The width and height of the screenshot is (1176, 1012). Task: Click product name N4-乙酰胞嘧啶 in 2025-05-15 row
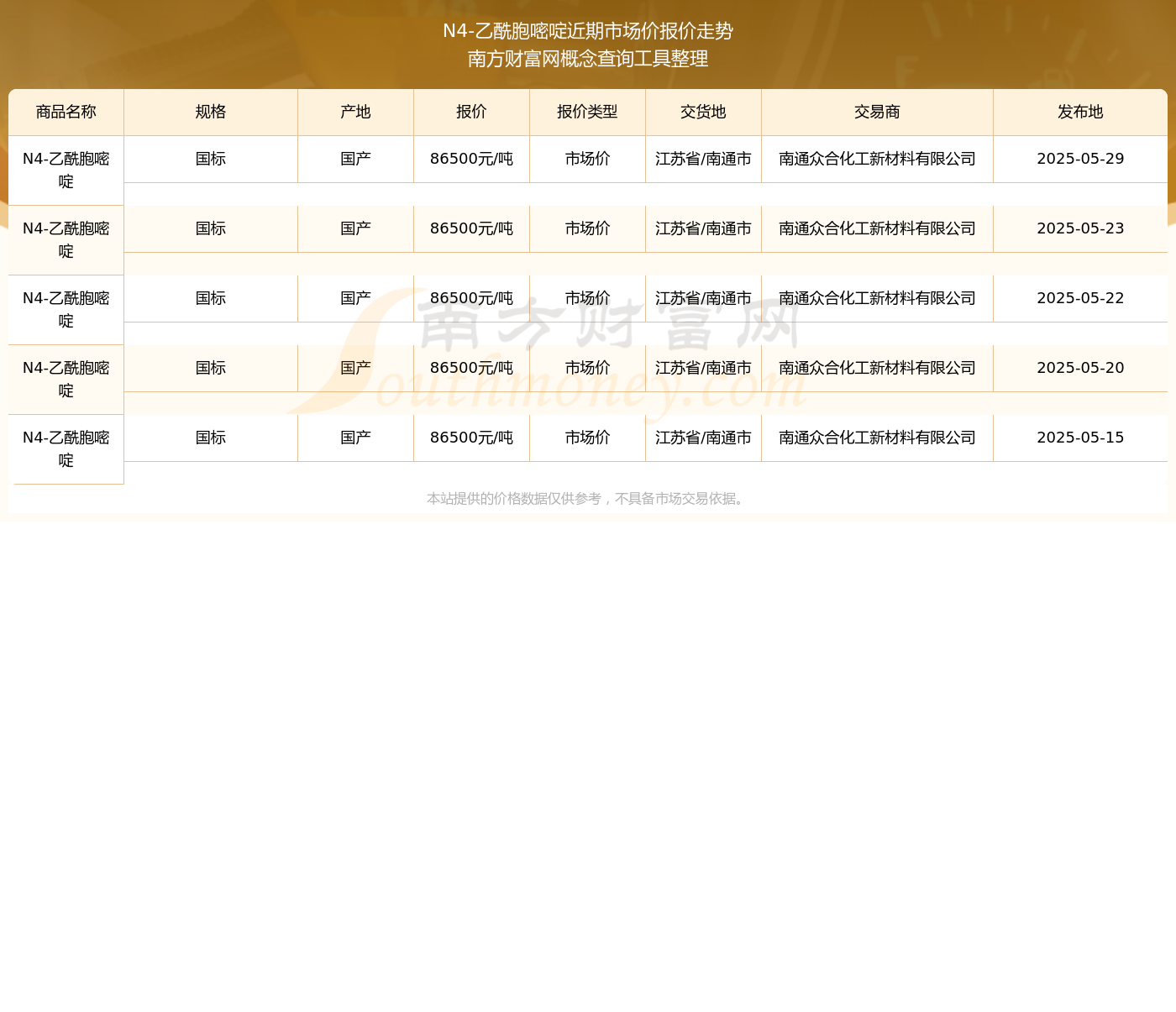tap(66, 449)
